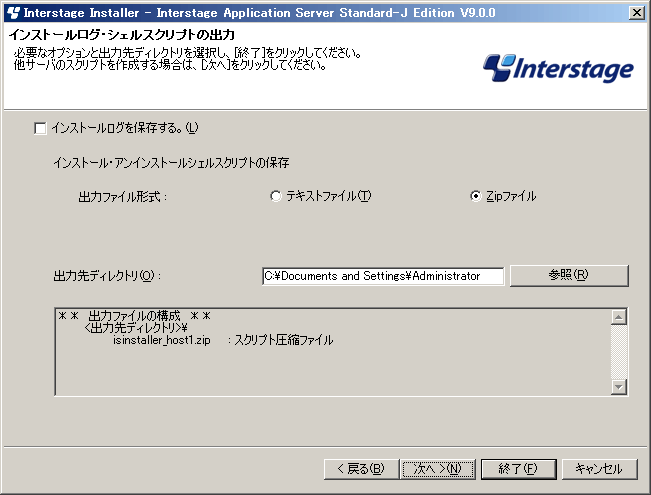Click the 出力ファイルの構成 heading text

135,316
